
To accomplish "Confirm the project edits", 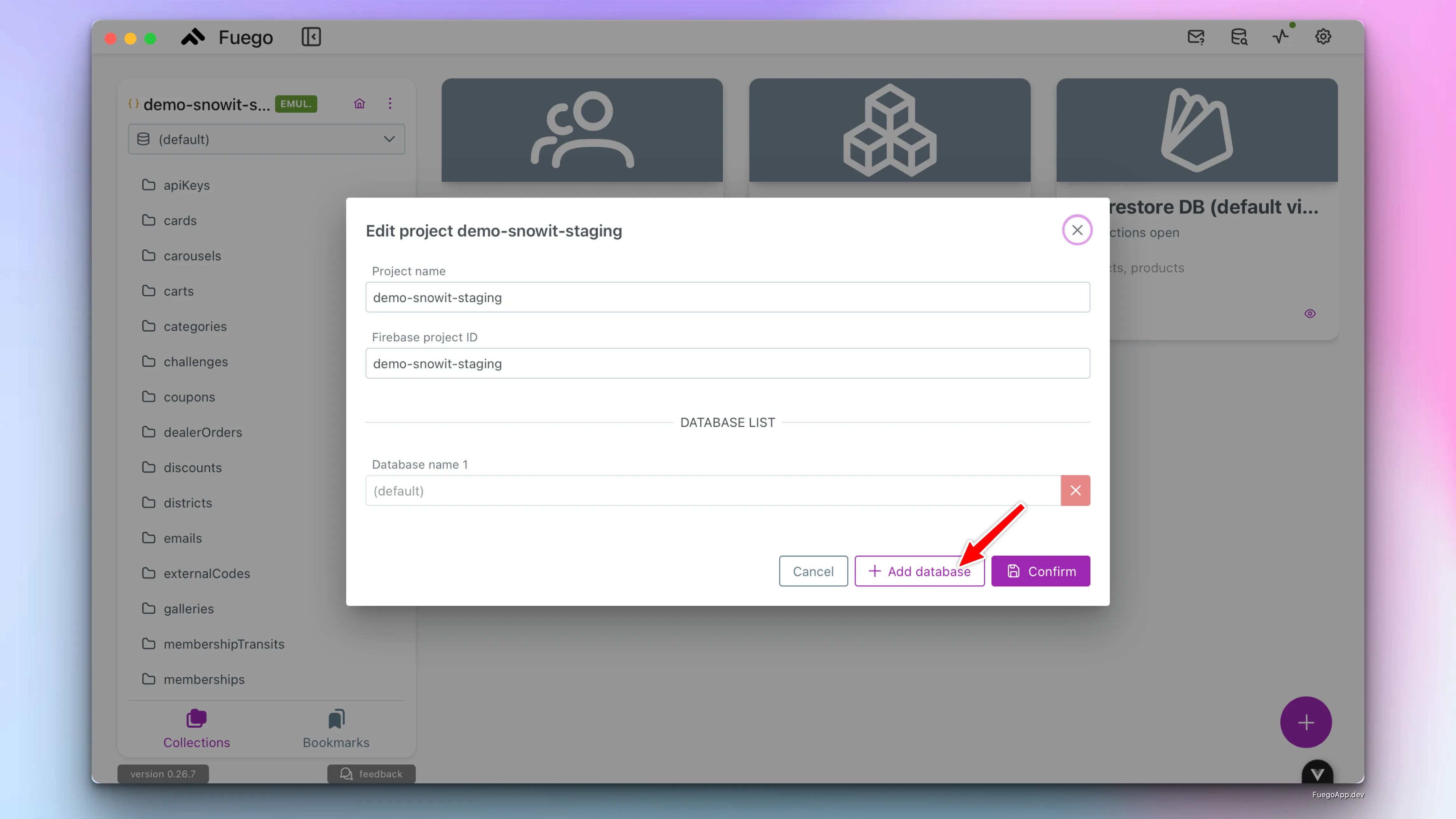I will coord(1040,571).
